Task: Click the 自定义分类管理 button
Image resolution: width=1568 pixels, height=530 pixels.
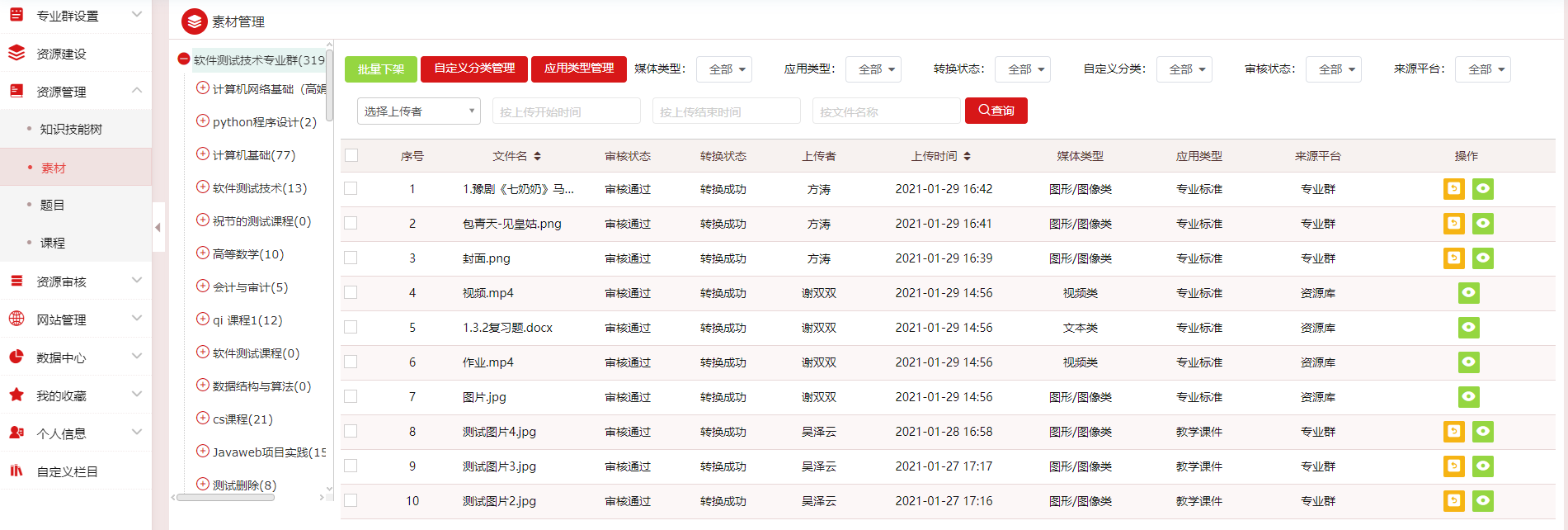Action: coord(474,69)
